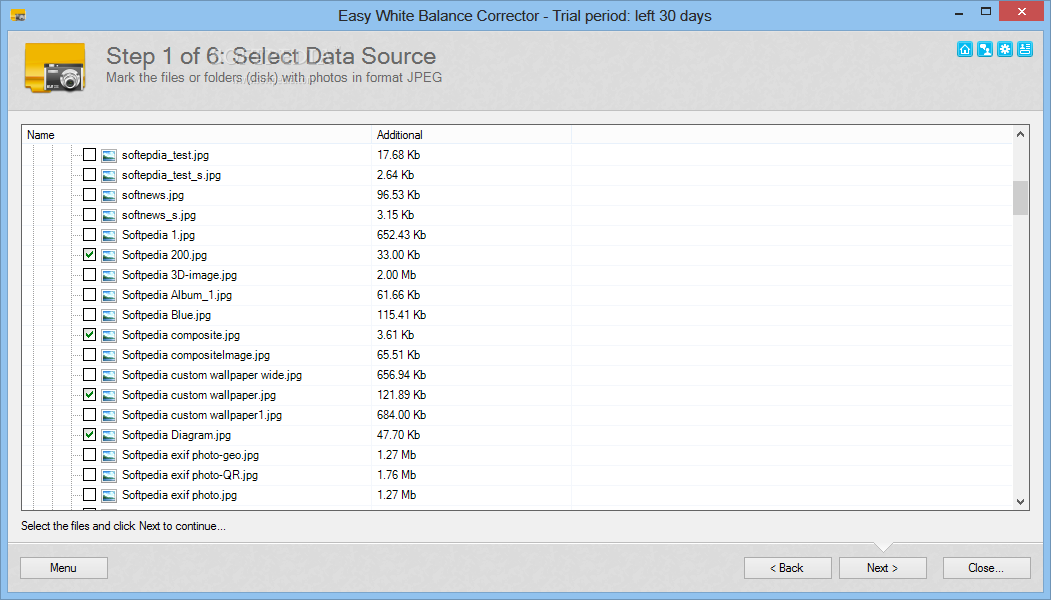The width and height of the screenshot is (1051, 600).
Task: Uncheck the Softpedia Diagram.jpg checkbox
Action: click(89, 434)
